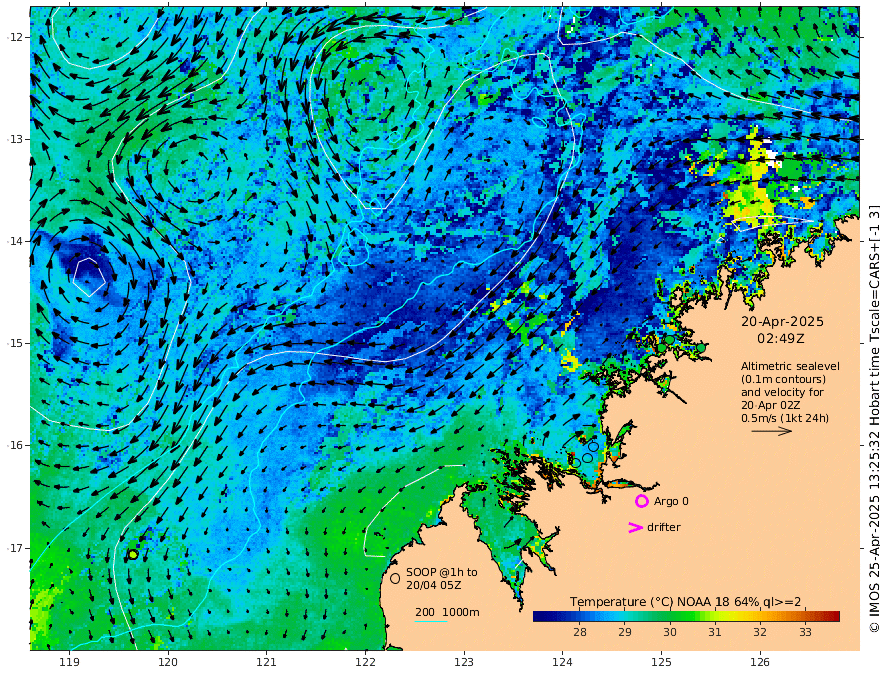The width and height of the screenshot is (880, 680).
Task: Click the longitude axis label 120
Action: (x=168, y=663)
